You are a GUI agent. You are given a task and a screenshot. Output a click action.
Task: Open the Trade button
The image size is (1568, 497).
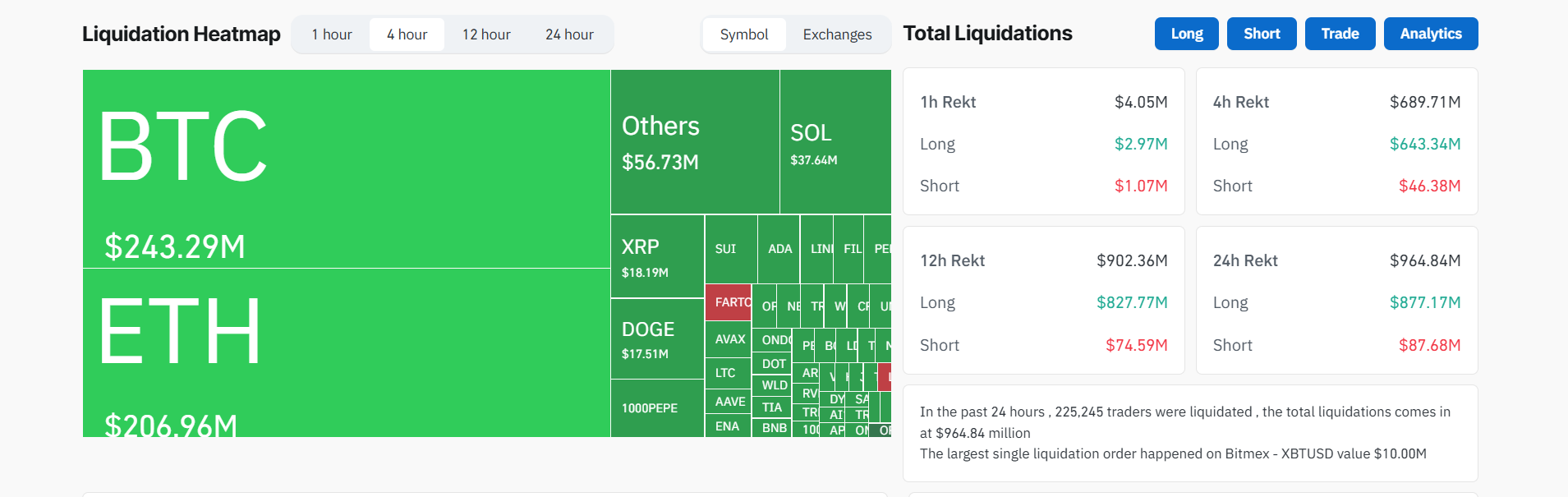(x=1340, y=34)
